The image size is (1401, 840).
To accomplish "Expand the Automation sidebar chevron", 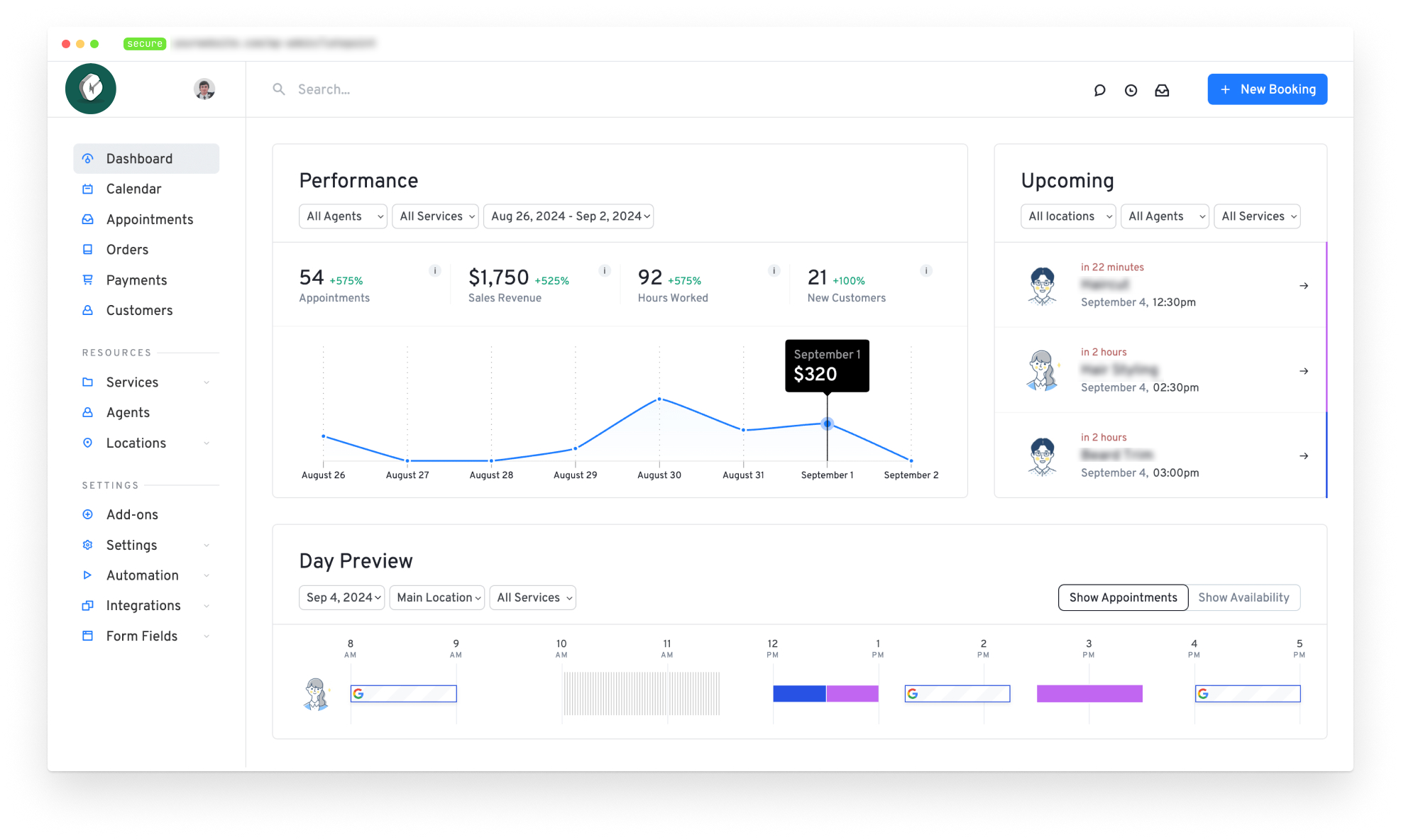I will (207, 575).
